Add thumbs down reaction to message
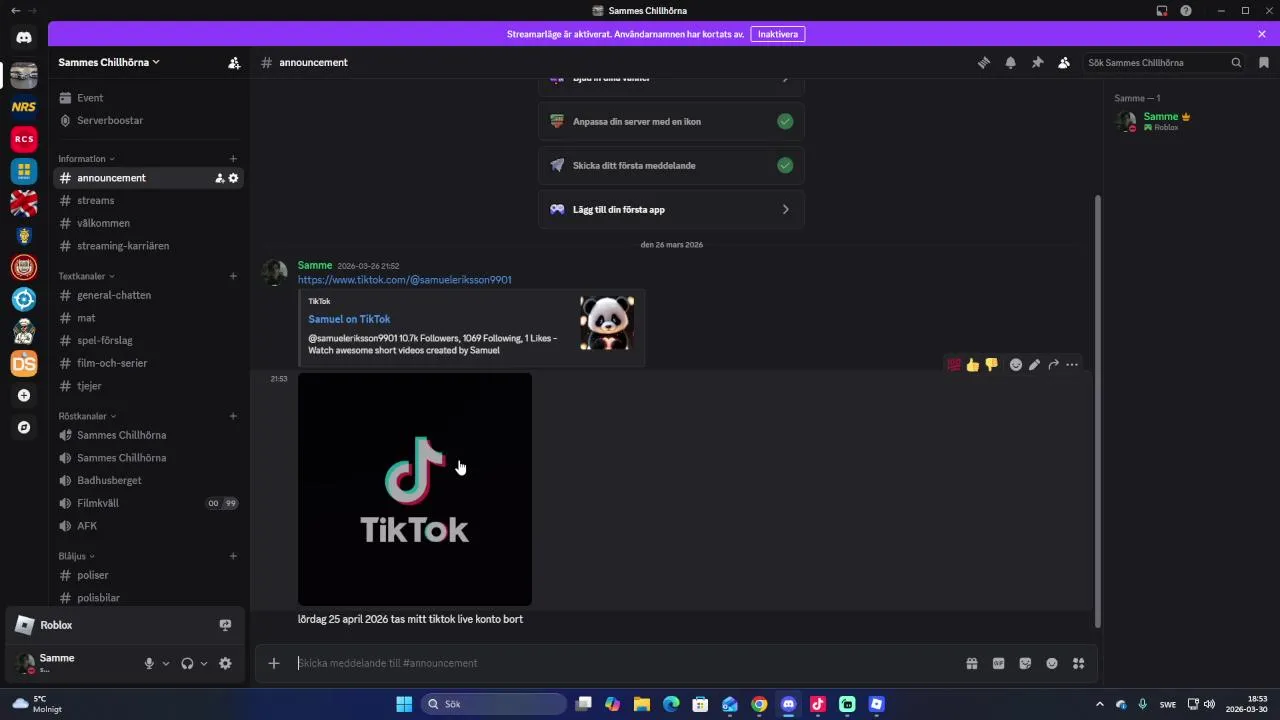Viewport: 1280px width, 720px height. click(x=992, y=365)
